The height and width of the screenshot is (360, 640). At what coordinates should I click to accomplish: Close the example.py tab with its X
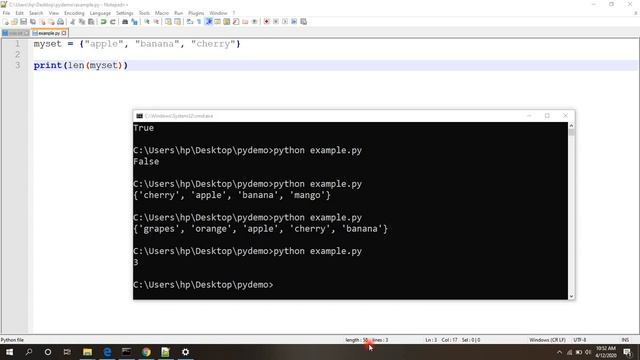[x=64, y=33]
